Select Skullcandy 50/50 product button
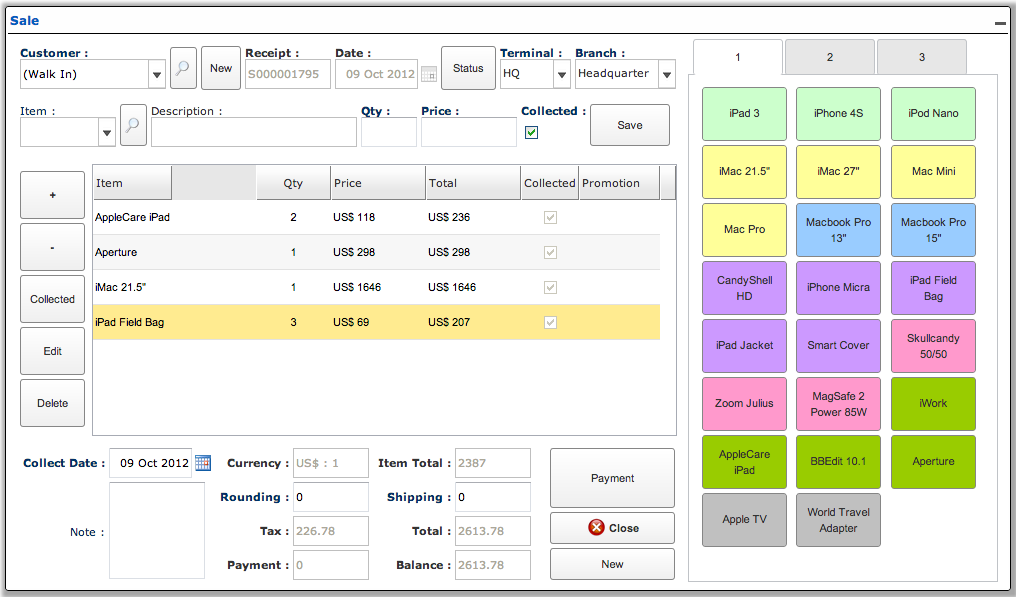Screen dimensions: 1016x597 click(x=933, y=345)
